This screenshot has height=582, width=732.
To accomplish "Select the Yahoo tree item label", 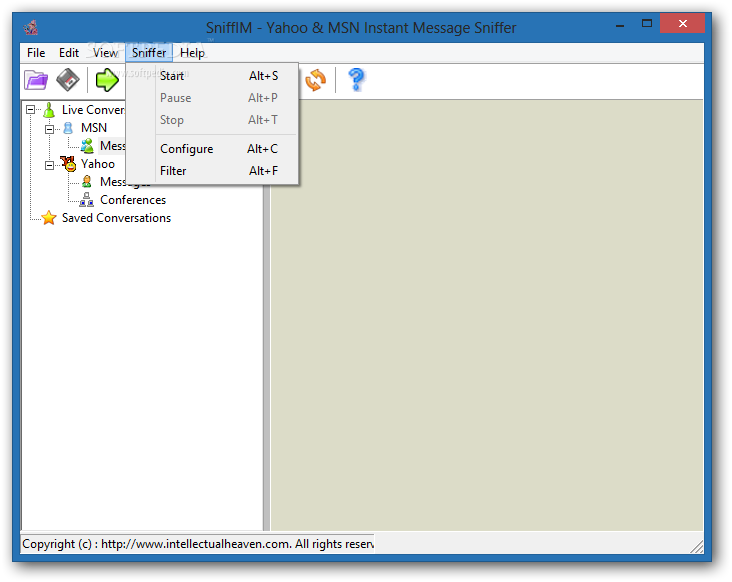I will pos(98,164).
